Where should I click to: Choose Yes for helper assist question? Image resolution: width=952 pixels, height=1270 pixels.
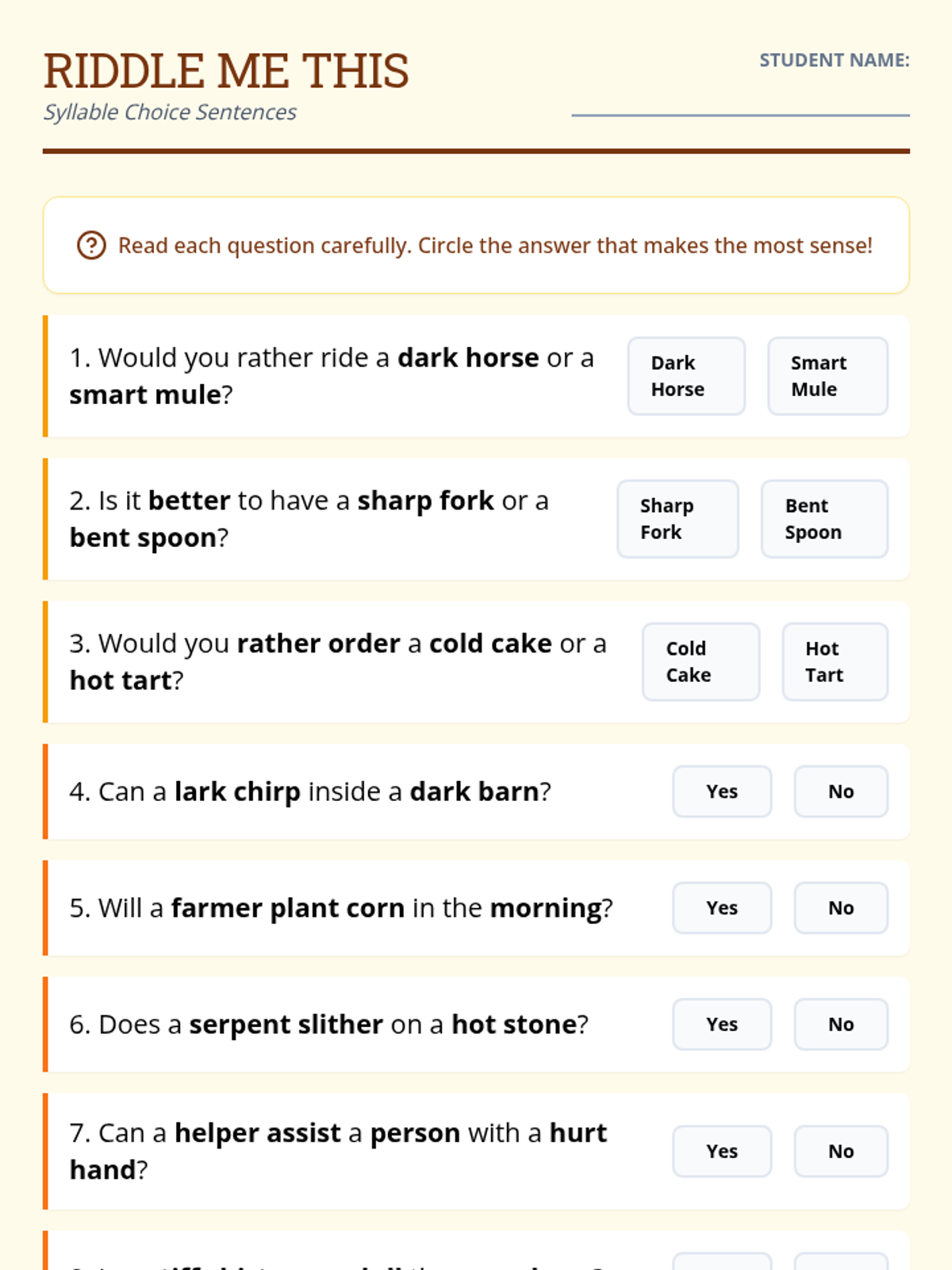point(722,1152)
